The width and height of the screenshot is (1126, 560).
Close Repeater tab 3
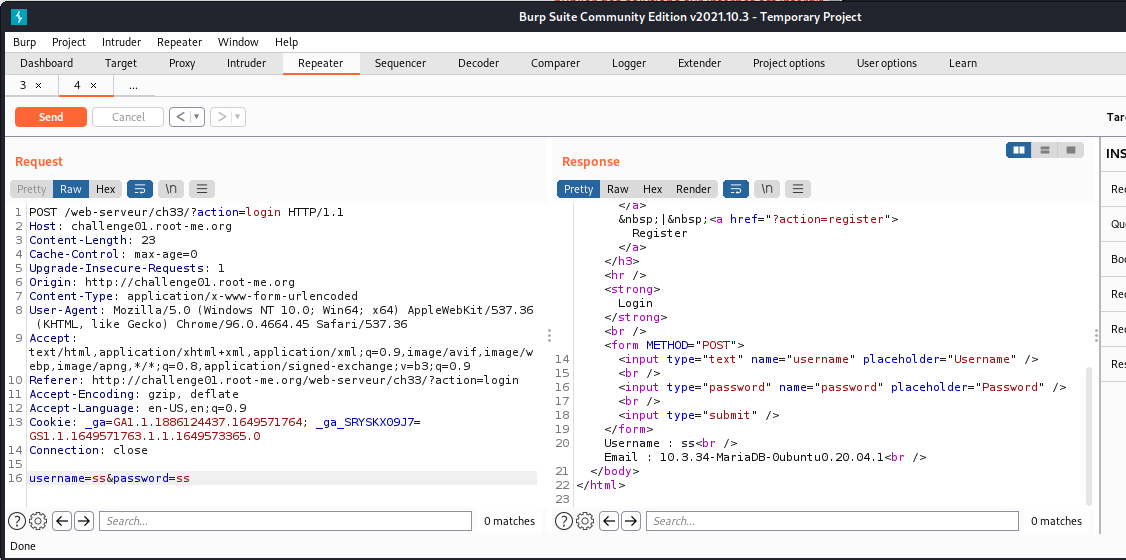tap(39, 85)
